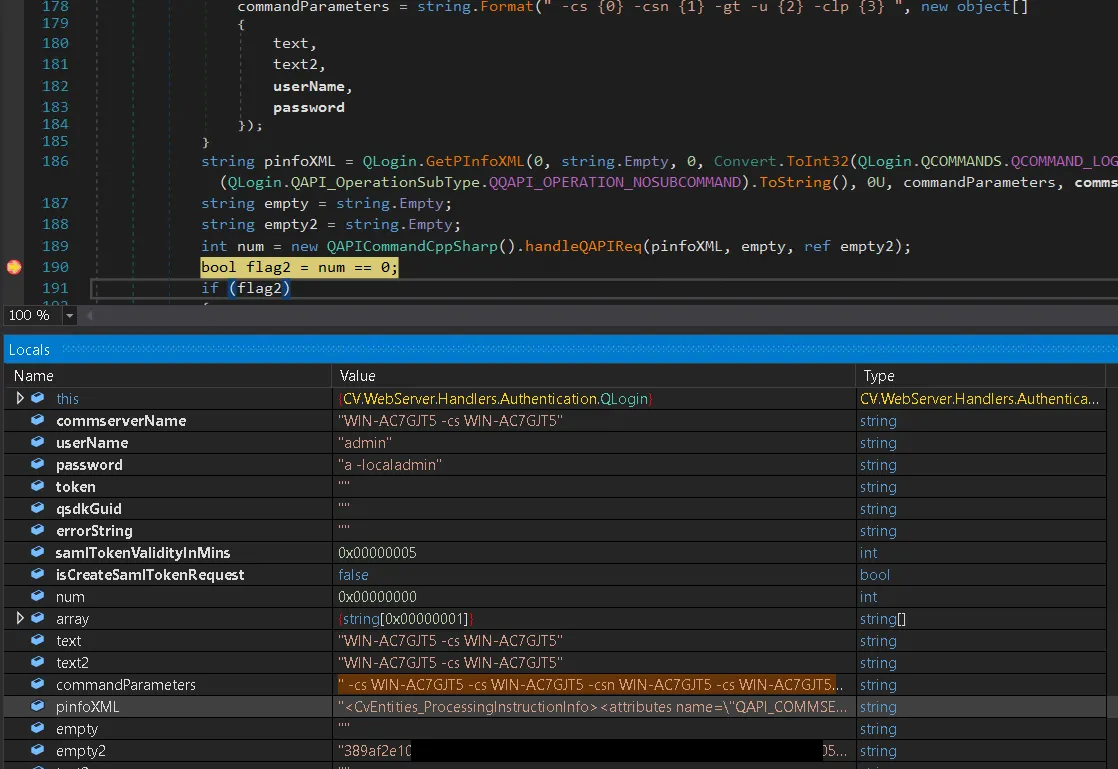Toggle the breakpoint on line 190
This screenshot has height=769, width=1118.
pyautogui.click(x=14, y=267)
